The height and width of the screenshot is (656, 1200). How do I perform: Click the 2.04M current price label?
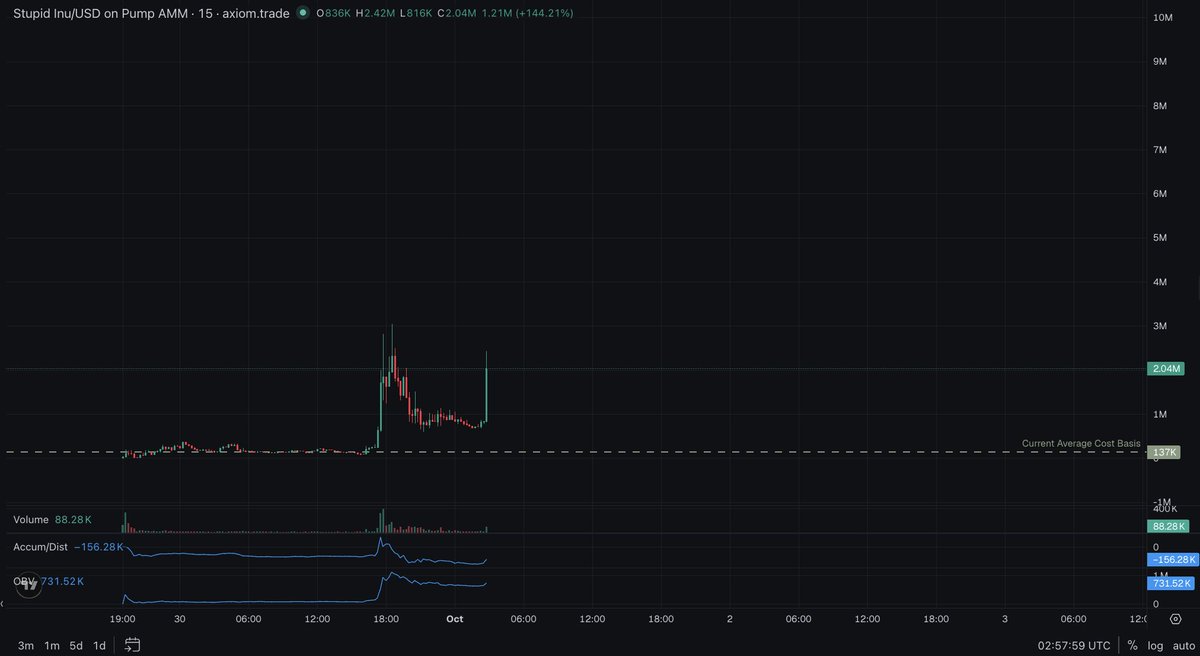coord(1166,369)
